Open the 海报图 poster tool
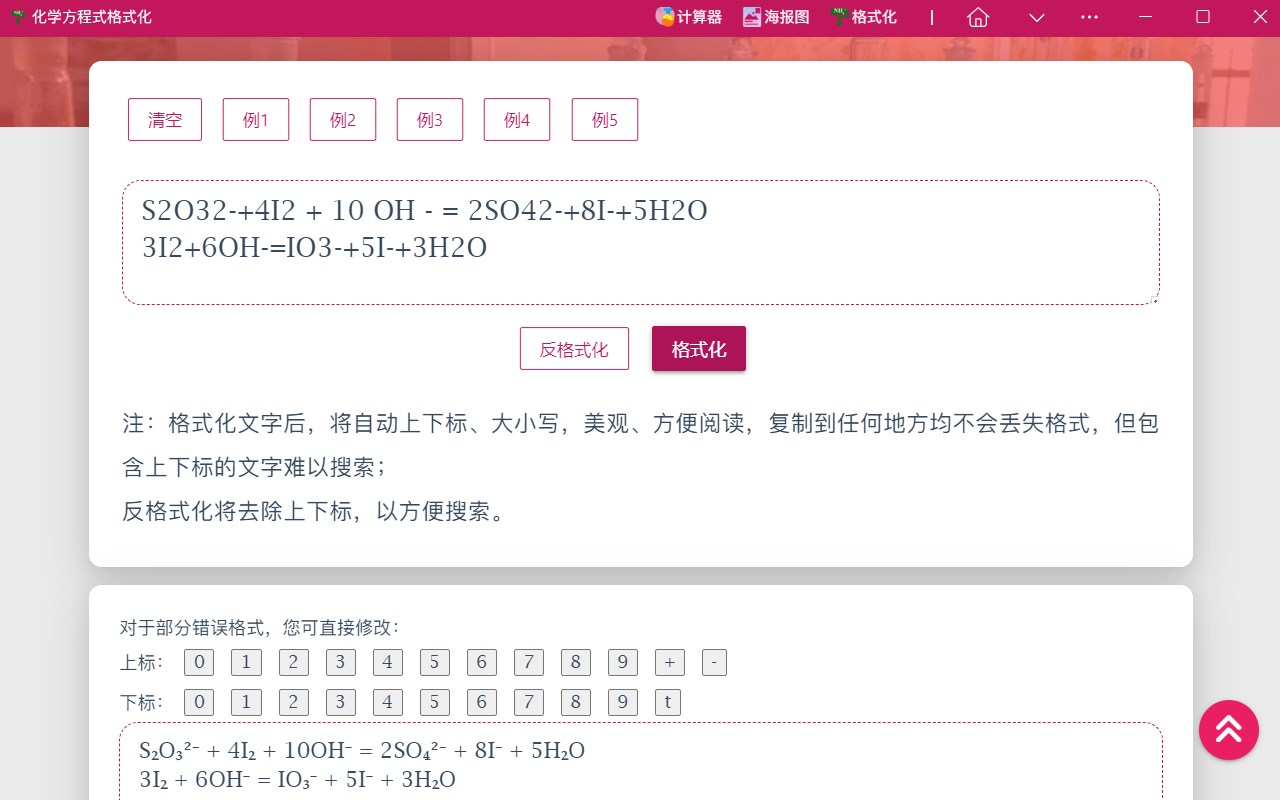The width and height of the screenshot is (1280, 800). click(776, 17)
